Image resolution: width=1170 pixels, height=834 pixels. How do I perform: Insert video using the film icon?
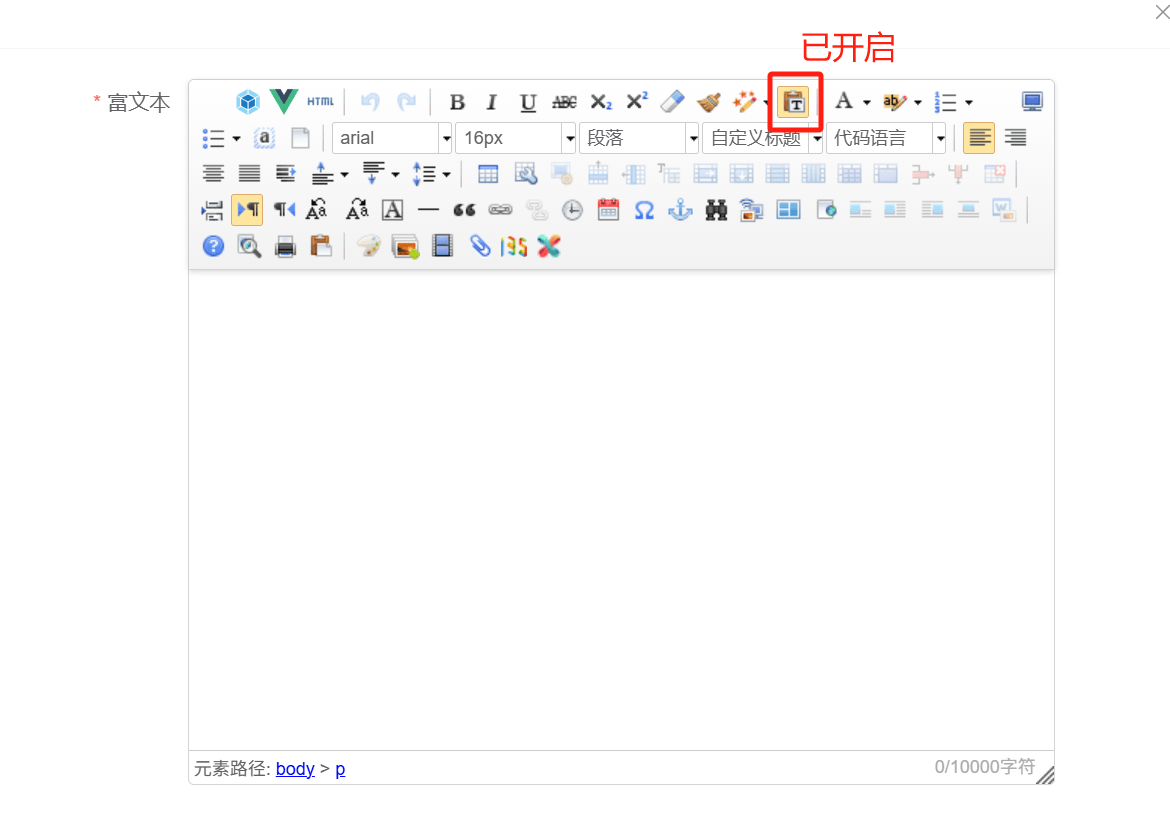click(442, 246)
